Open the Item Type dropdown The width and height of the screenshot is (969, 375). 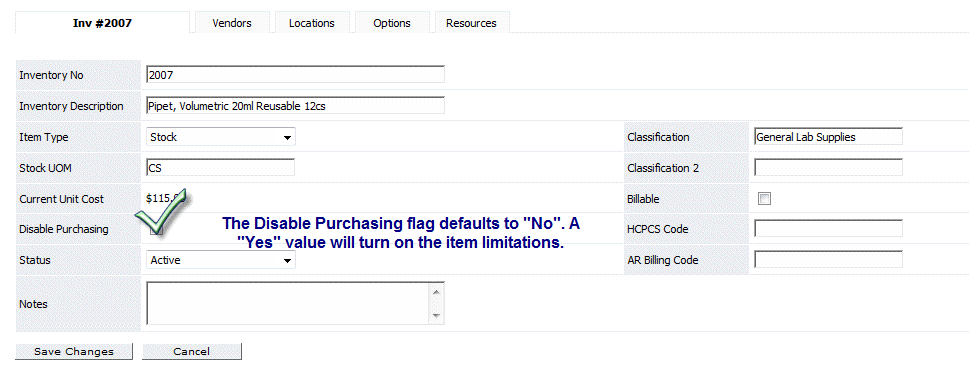(x=221, y=137)
